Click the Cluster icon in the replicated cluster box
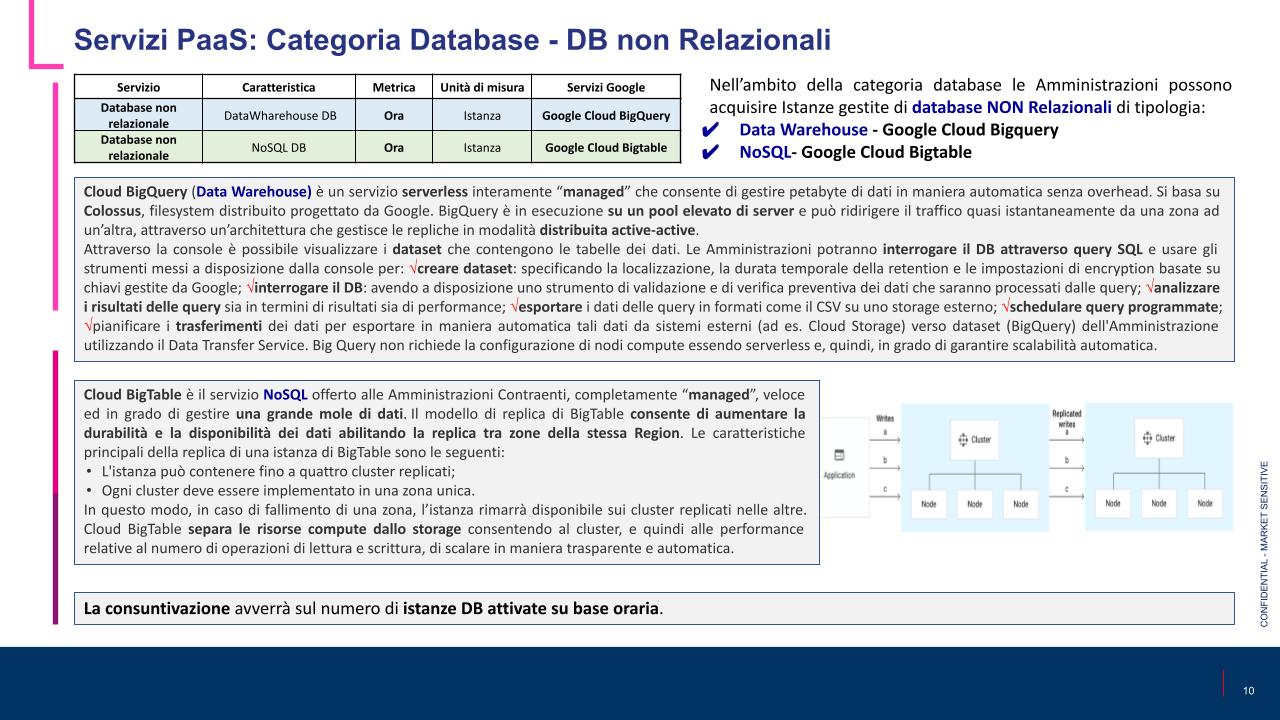 pyautogui.click(x=1146, y=438)
